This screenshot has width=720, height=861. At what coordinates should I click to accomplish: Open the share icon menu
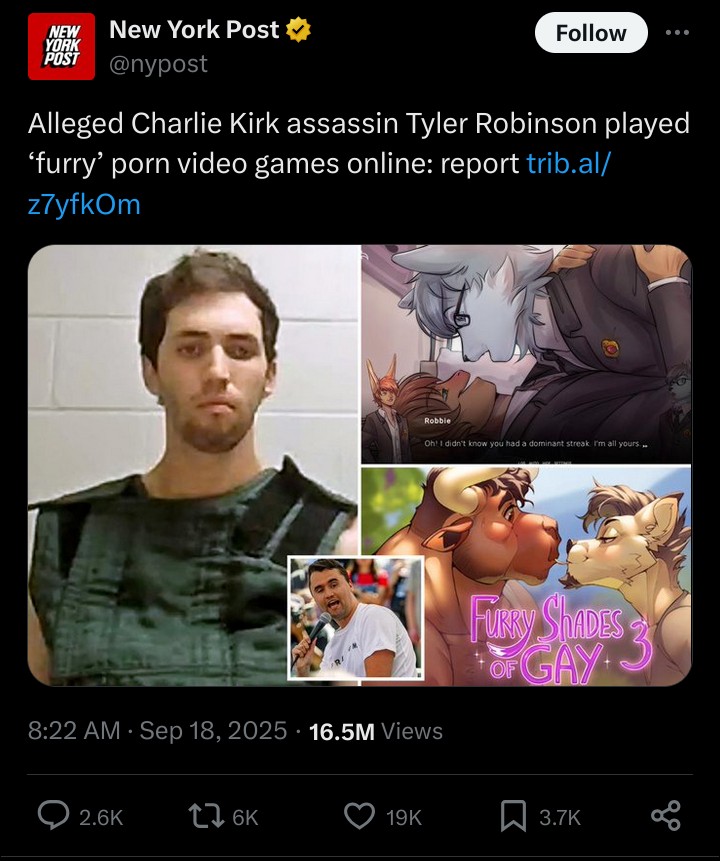(666, 815)
